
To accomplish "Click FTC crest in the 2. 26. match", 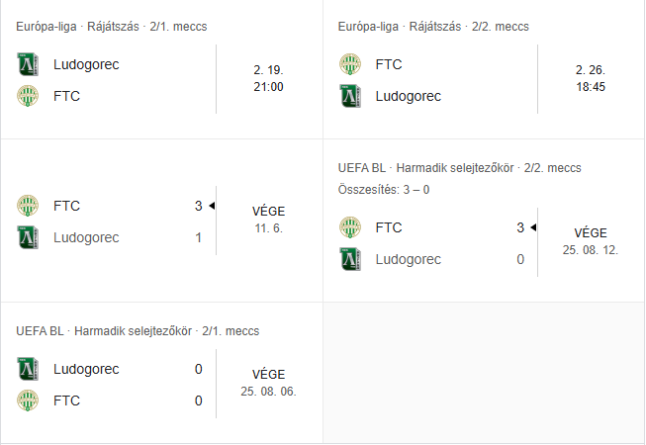I will tap(350, 65).
